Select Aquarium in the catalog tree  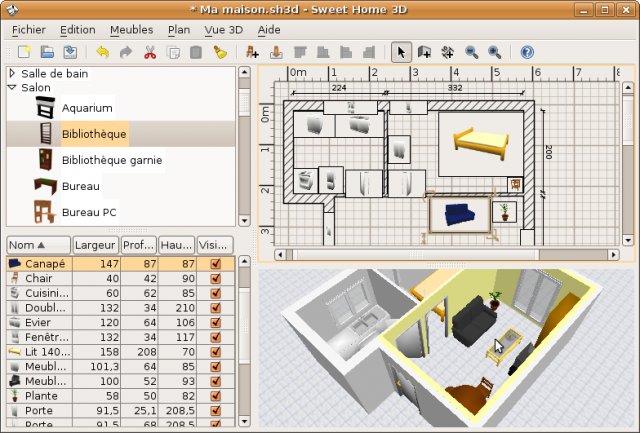(x=87, y=108)
